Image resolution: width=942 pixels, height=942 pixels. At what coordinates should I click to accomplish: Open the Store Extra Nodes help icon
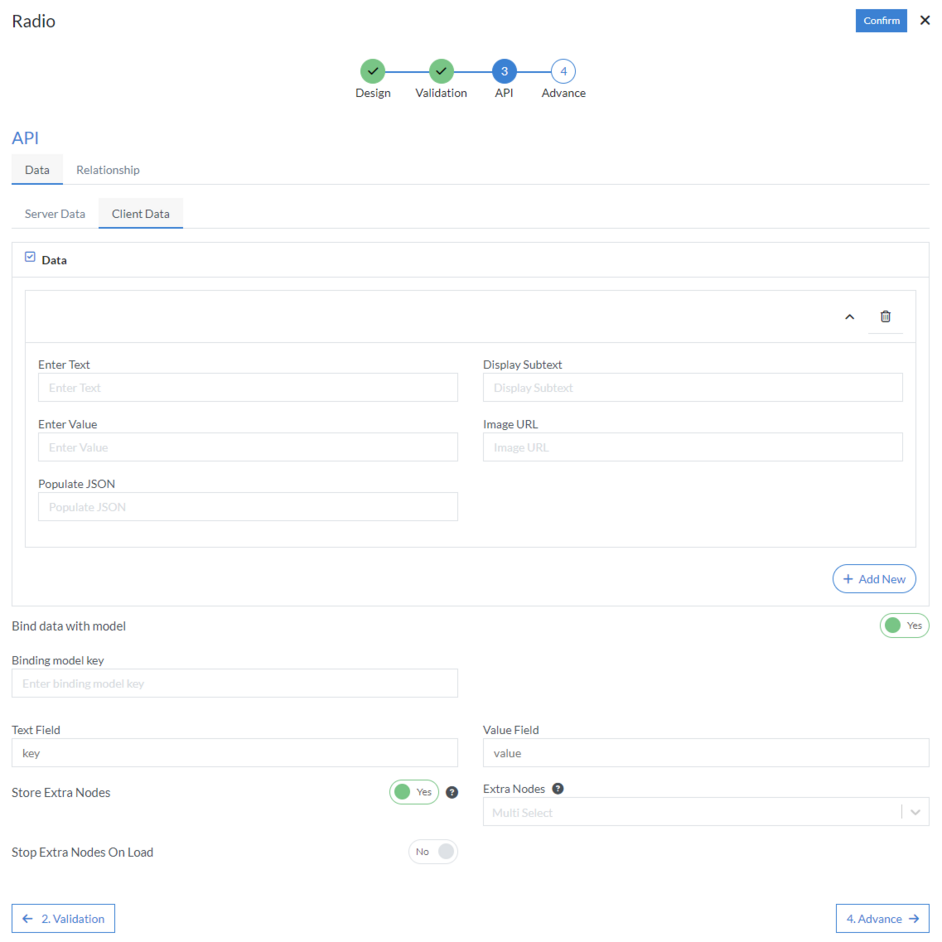[451, 792]
